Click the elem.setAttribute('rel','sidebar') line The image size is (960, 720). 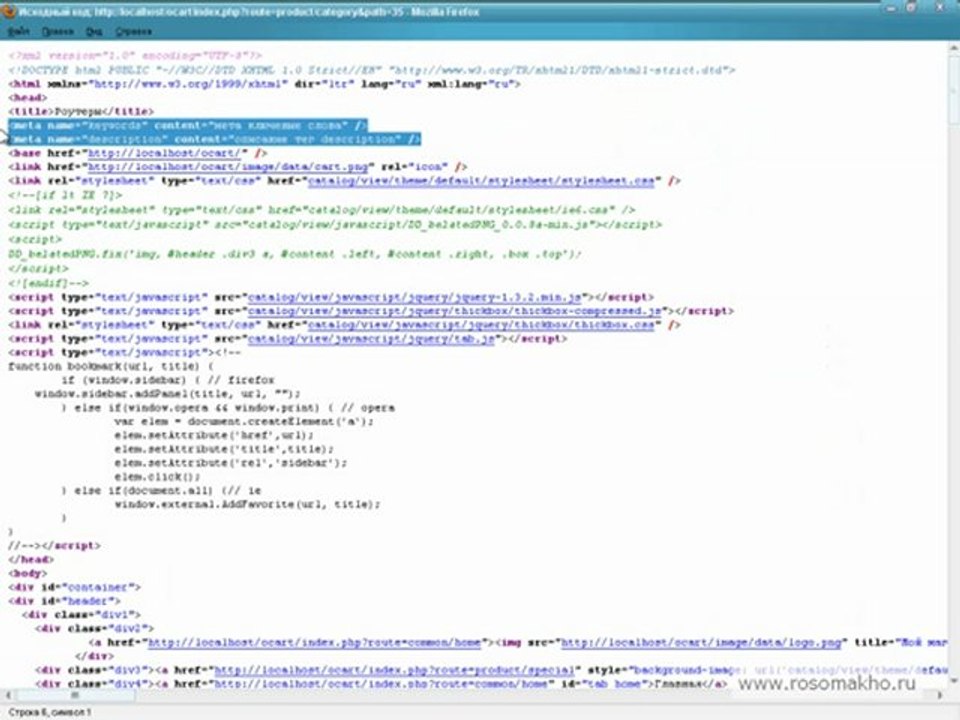[x=230, y=463]
